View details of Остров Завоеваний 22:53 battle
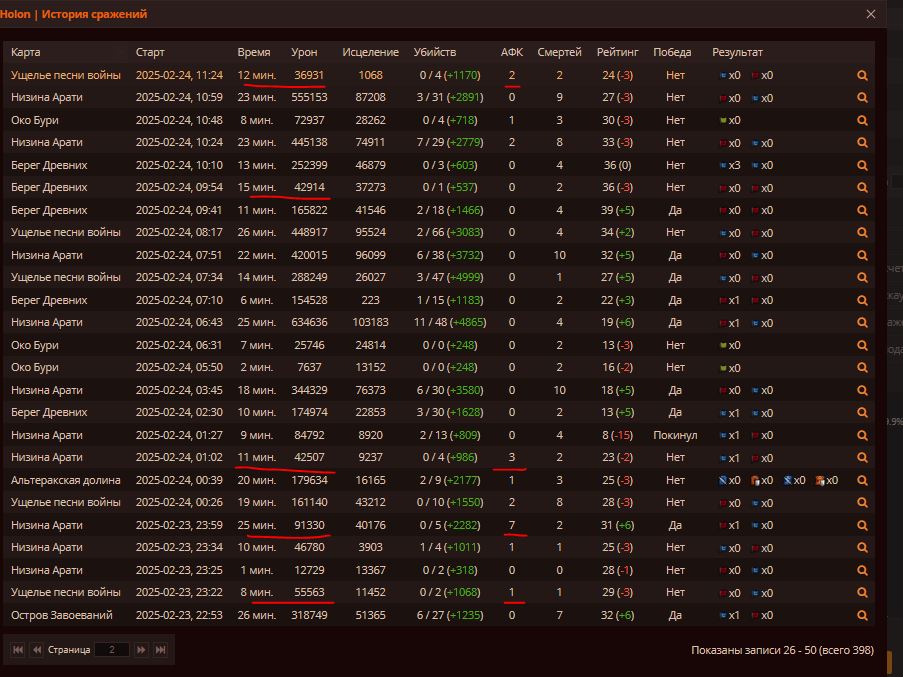Screen dimensions: 903x677 pyautogui.click(x=862, y=615)
